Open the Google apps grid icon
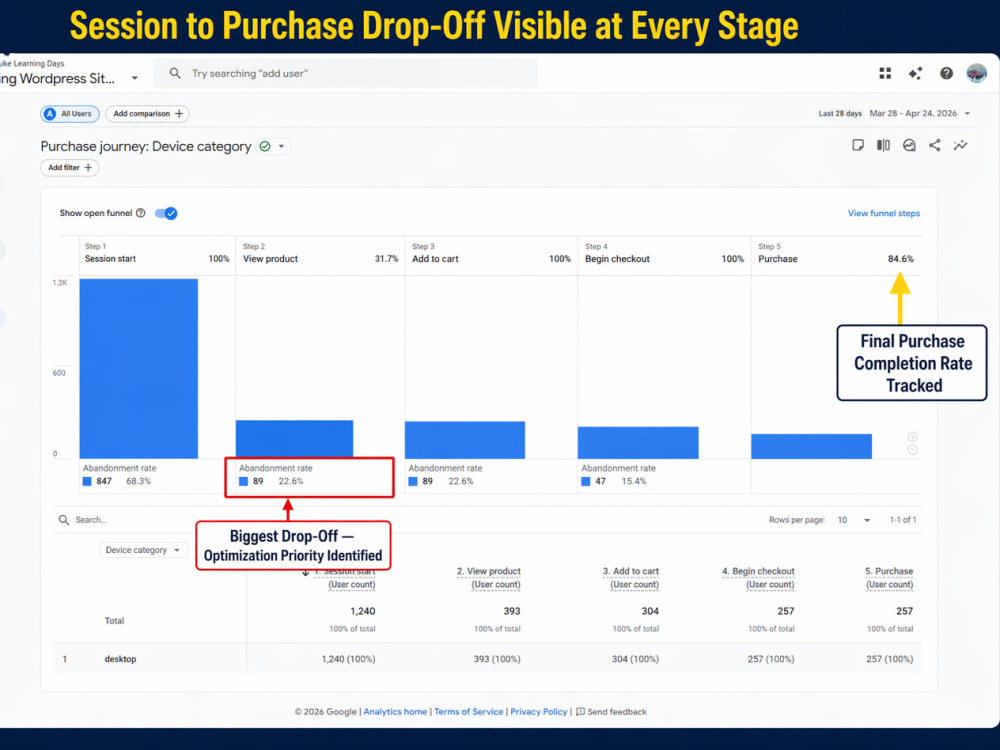The height and width of the screenshot is (750, 1000). tap(885, 73)
